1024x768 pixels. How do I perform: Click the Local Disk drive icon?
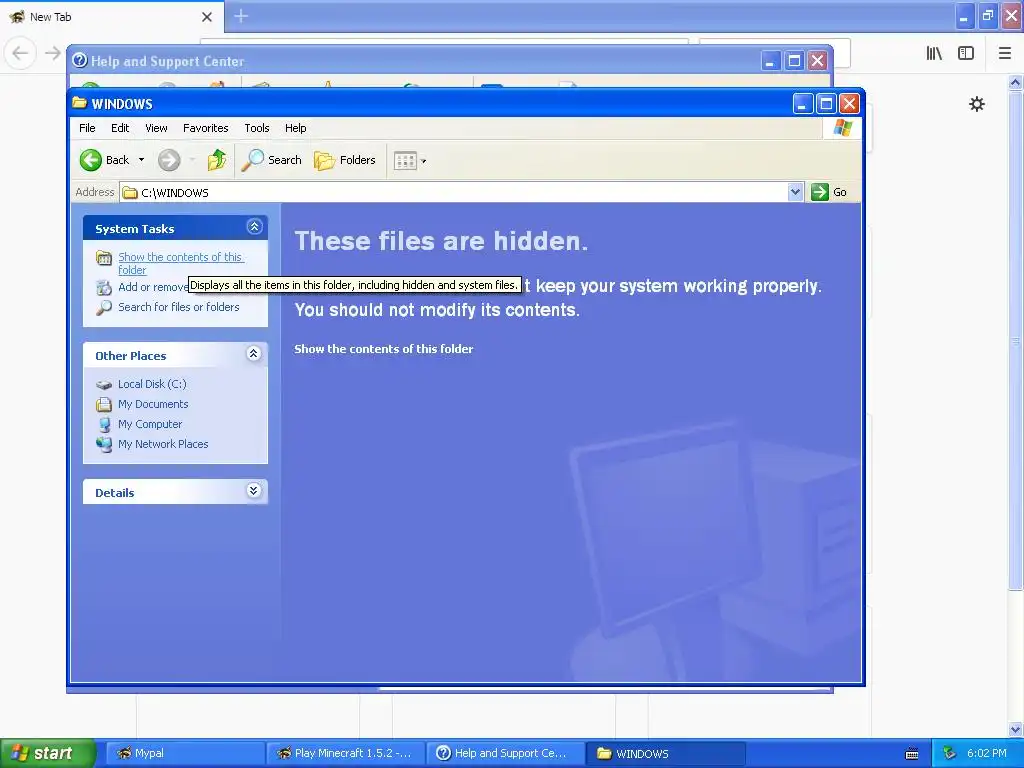tap(104, 385)
